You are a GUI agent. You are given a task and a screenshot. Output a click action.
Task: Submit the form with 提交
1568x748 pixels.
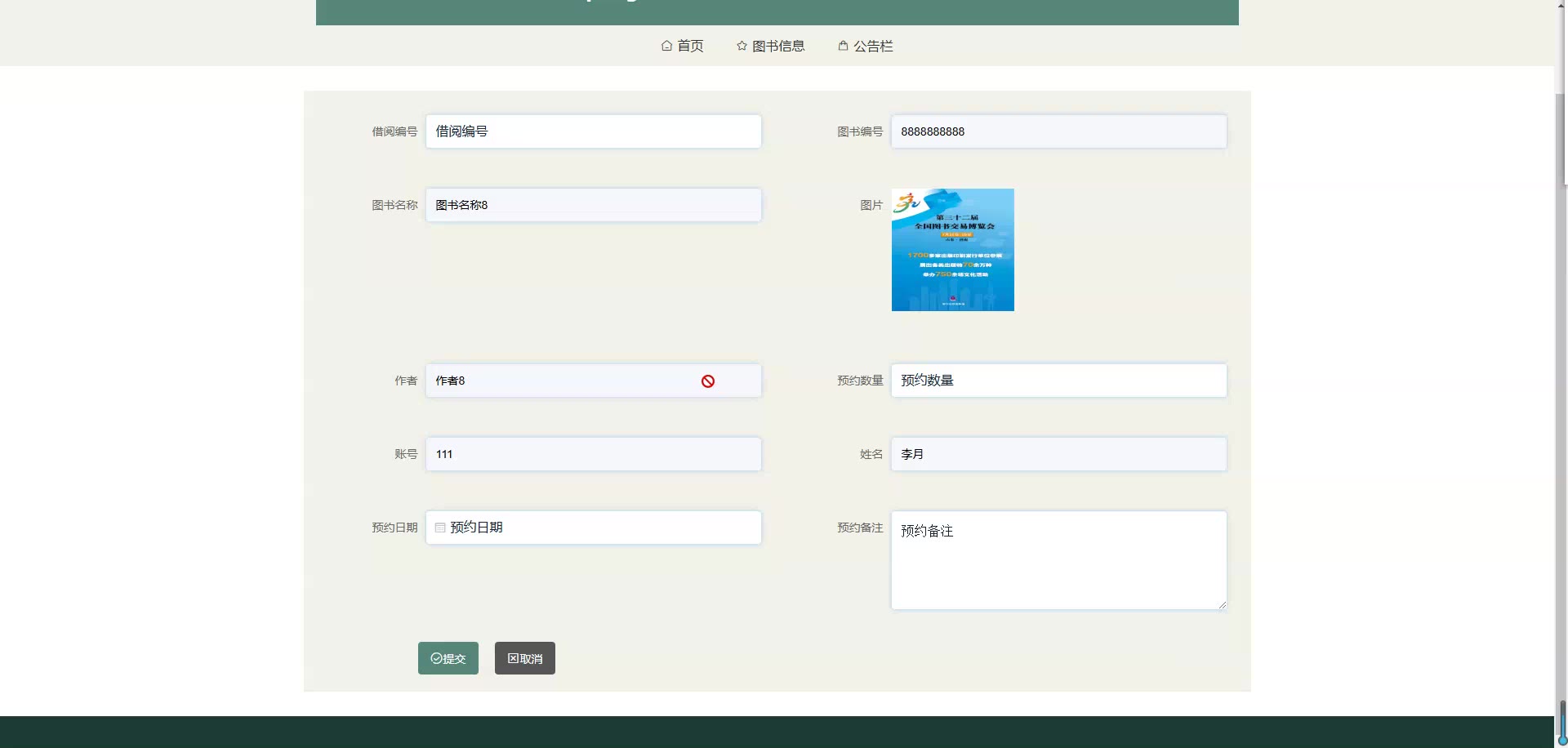tap(448, 658)
